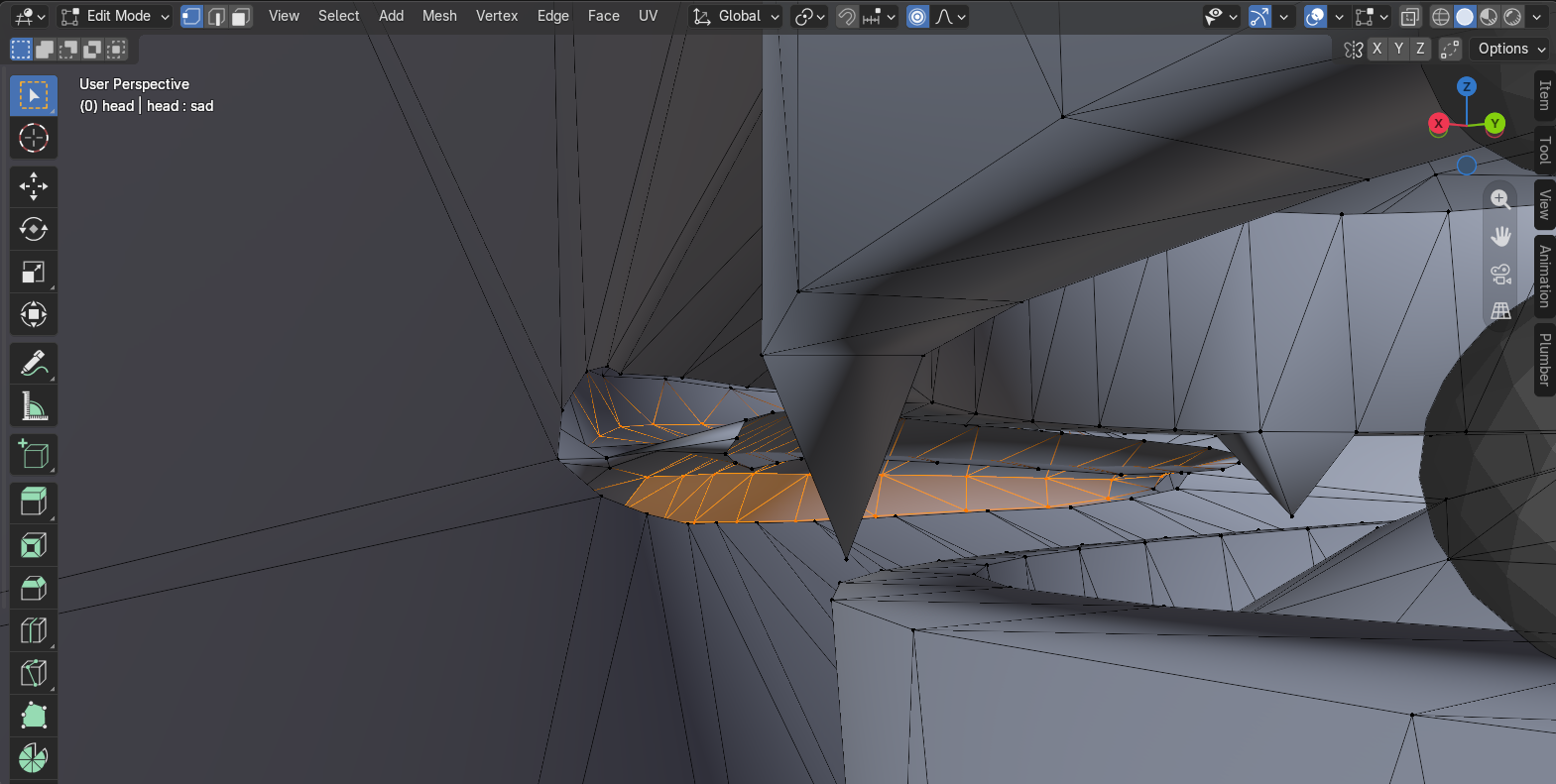The image size is (1556, 784).
Task: Open the Global transform orientation dropdown
Action: pyautogui.click(x=737, y=17)
